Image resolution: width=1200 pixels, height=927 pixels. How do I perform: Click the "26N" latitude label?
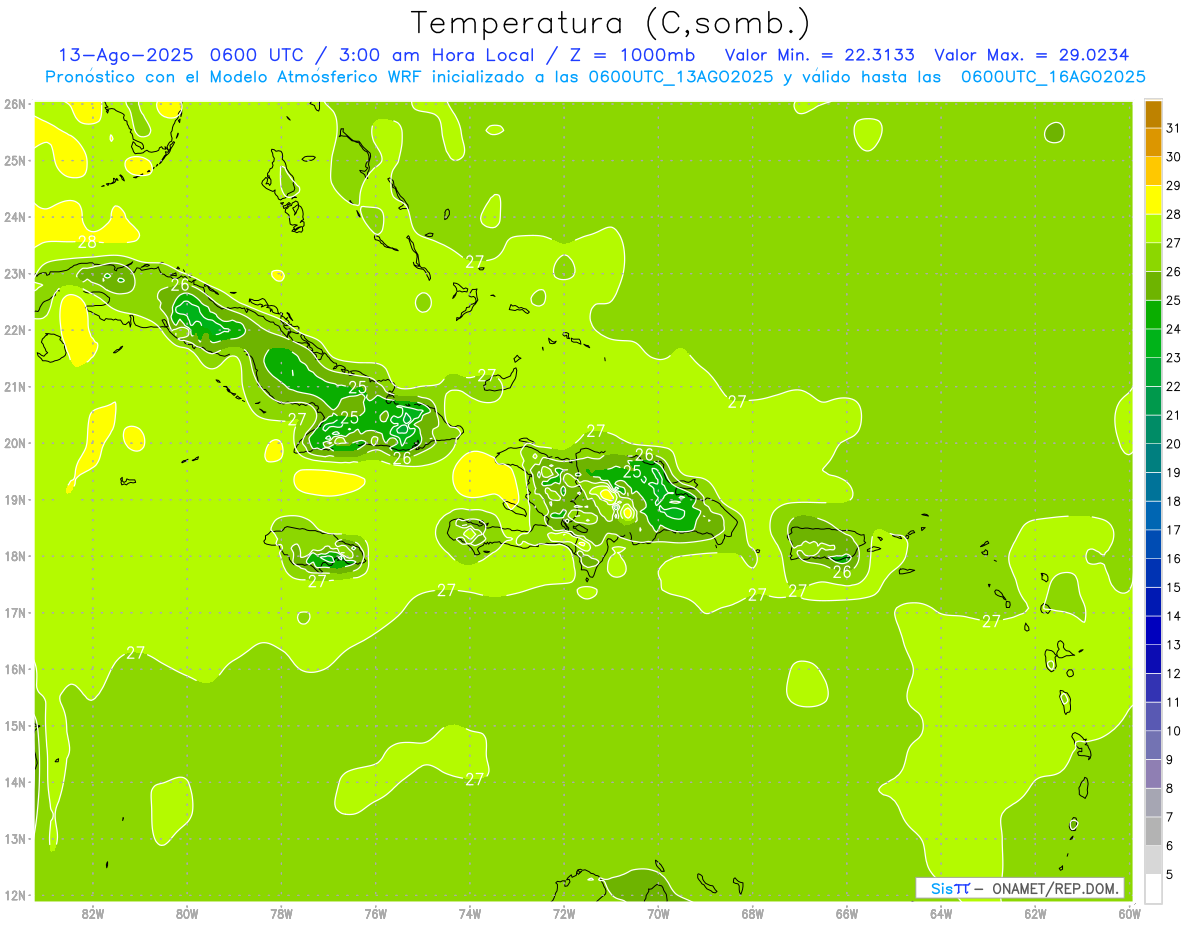(15, 104)
